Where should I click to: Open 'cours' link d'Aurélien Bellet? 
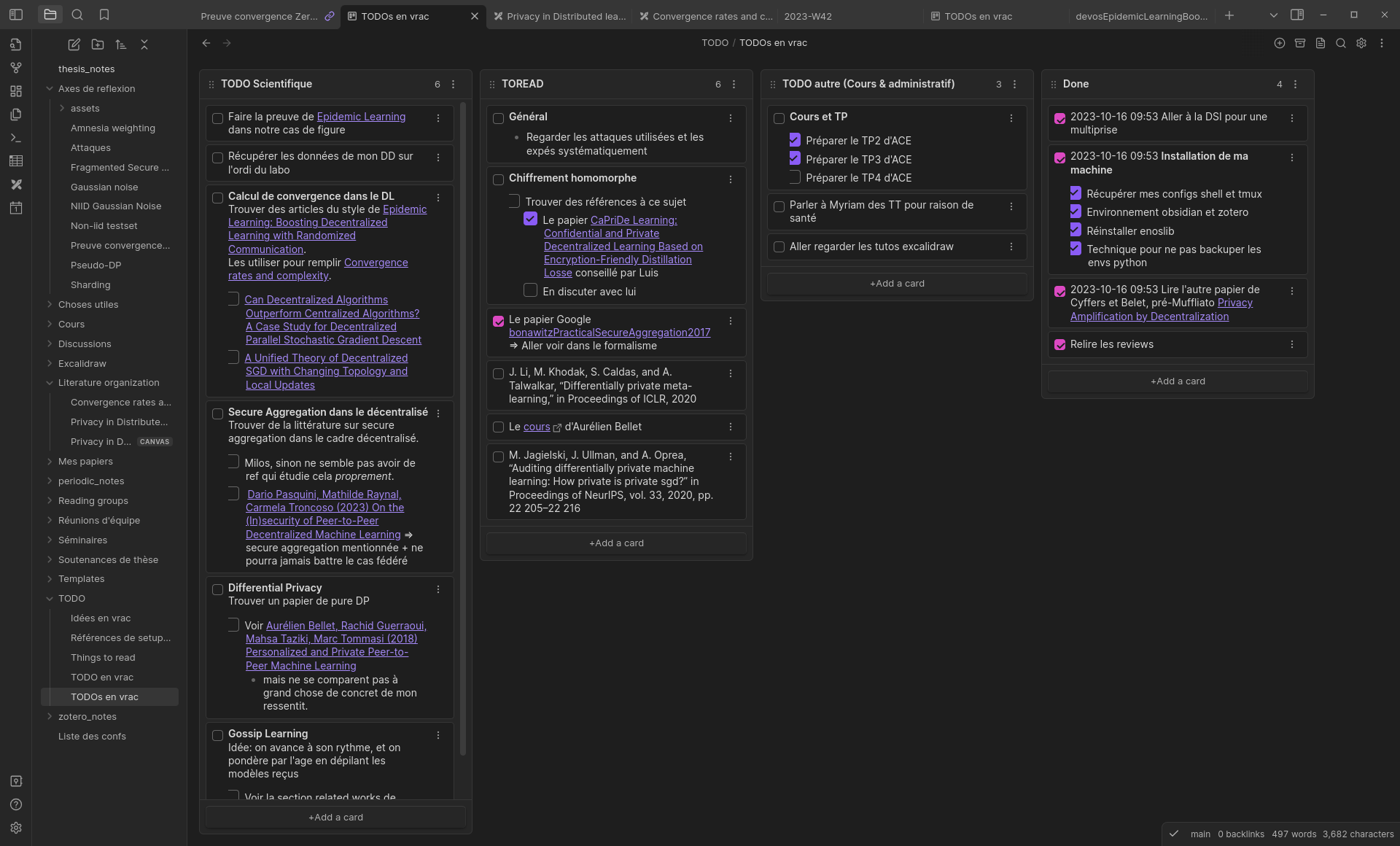point(537,427)
